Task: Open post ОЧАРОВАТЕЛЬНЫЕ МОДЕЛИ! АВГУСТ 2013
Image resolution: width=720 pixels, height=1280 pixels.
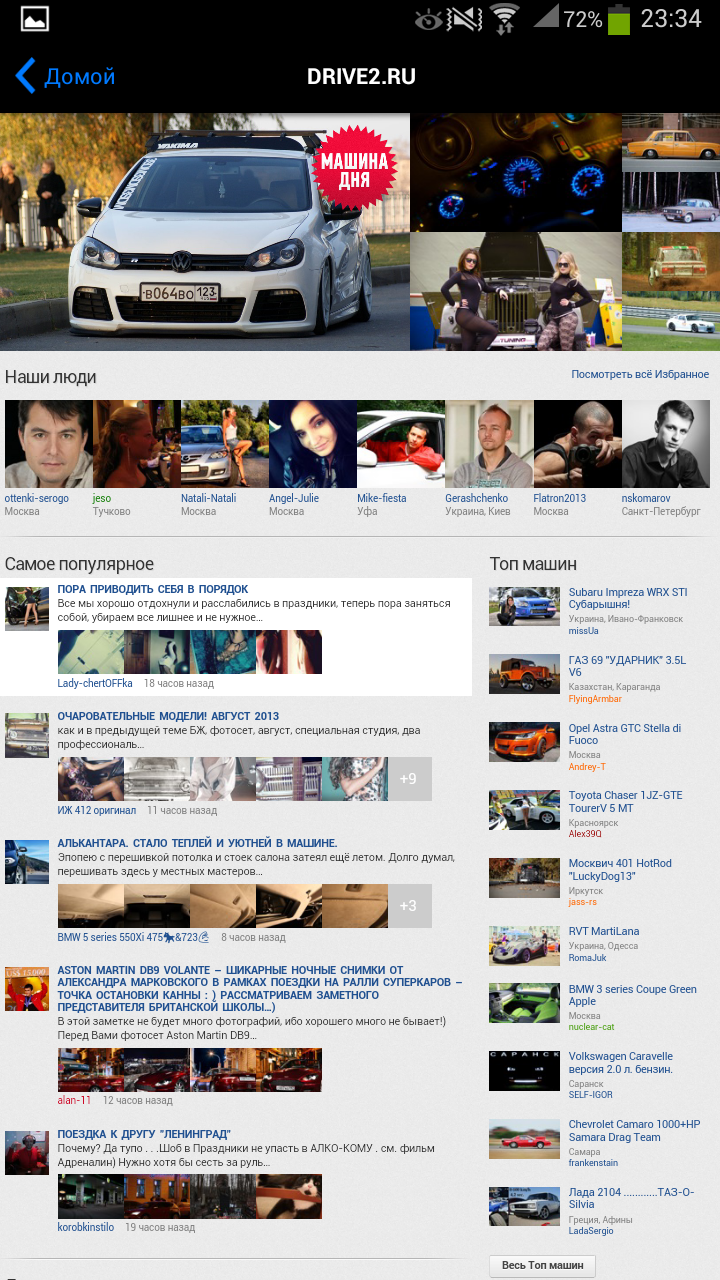Action: 168,716
